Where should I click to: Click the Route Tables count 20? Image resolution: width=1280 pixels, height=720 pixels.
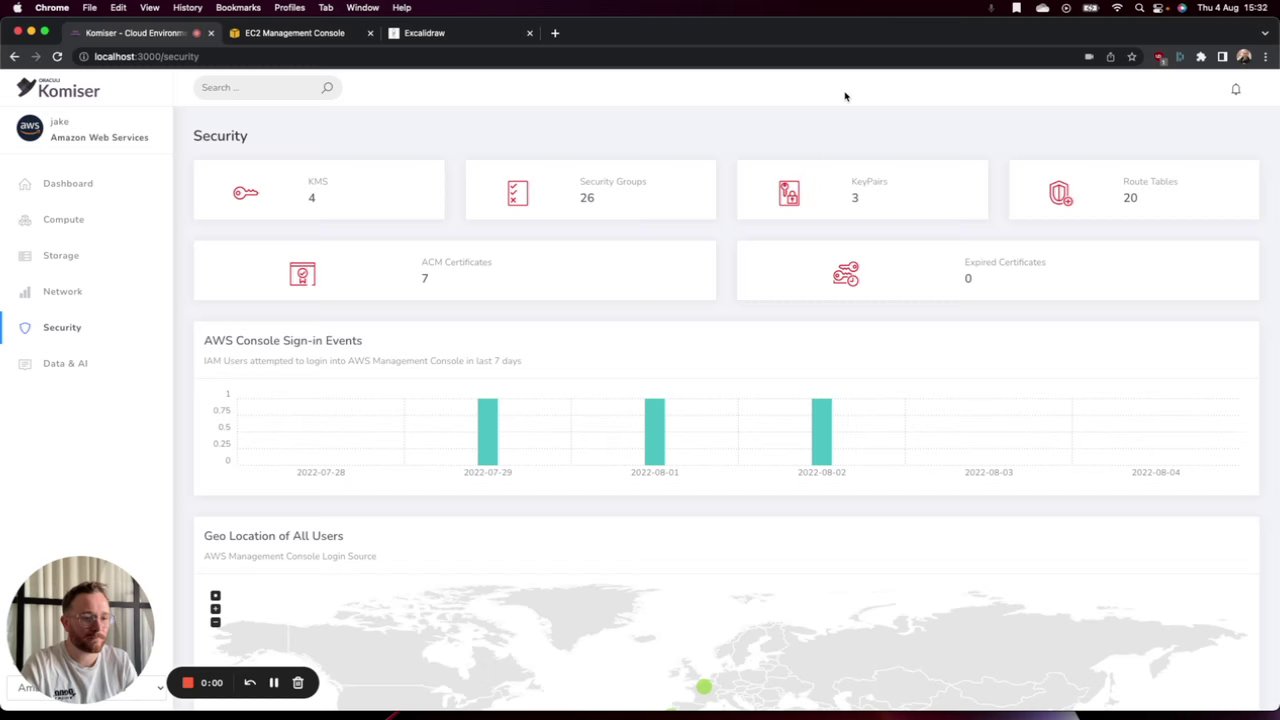[1130, 198]
